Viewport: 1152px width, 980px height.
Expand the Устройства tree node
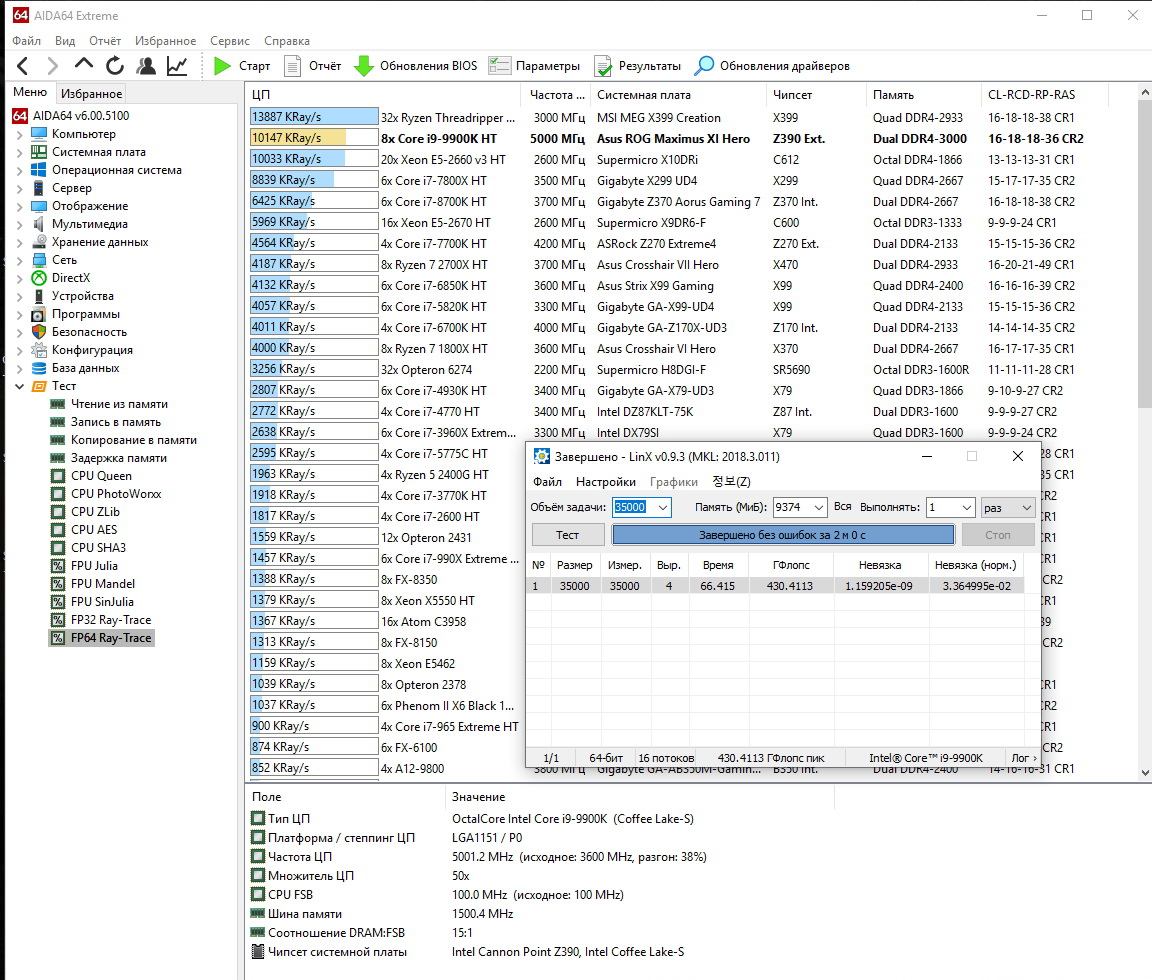20,296
